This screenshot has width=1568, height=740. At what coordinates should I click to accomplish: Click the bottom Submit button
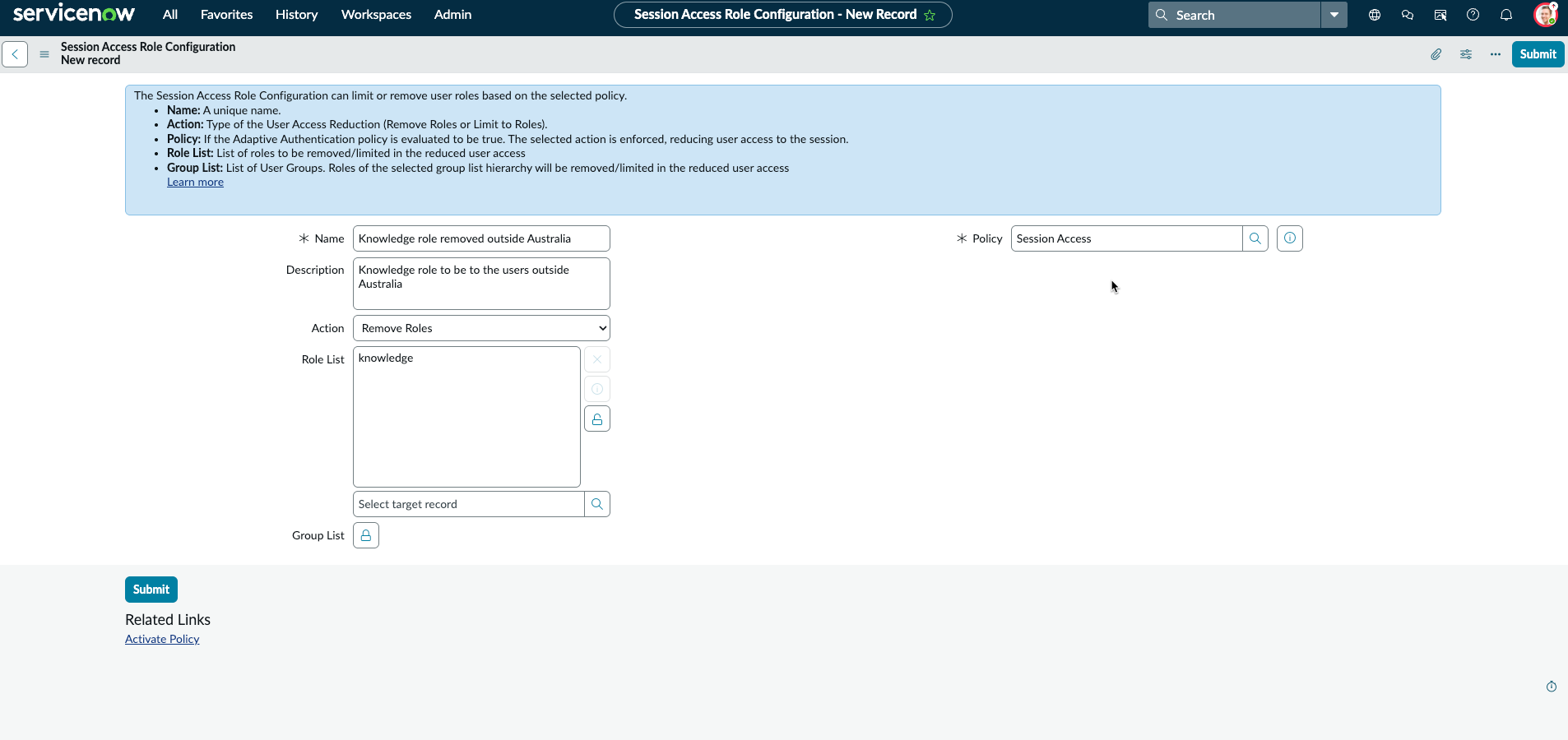[151, 590]
